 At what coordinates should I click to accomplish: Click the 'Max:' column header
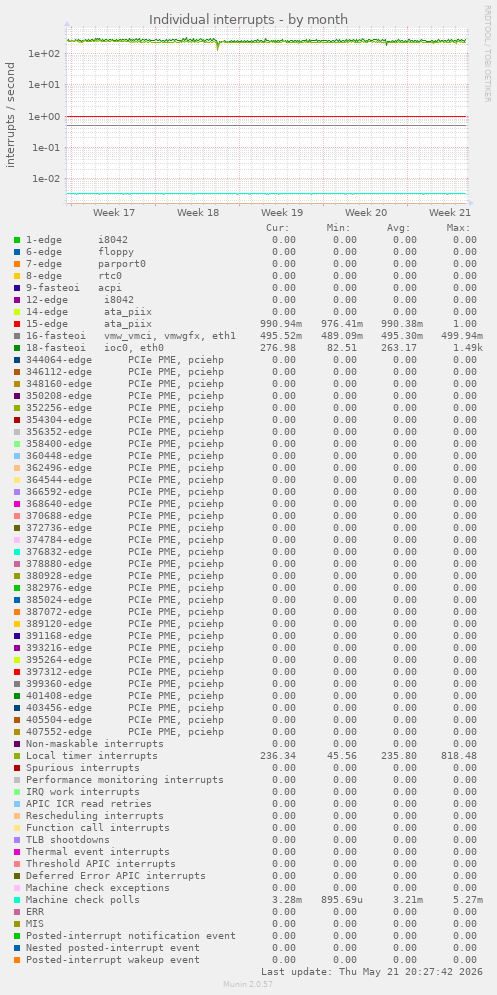[x=458, y=228]
